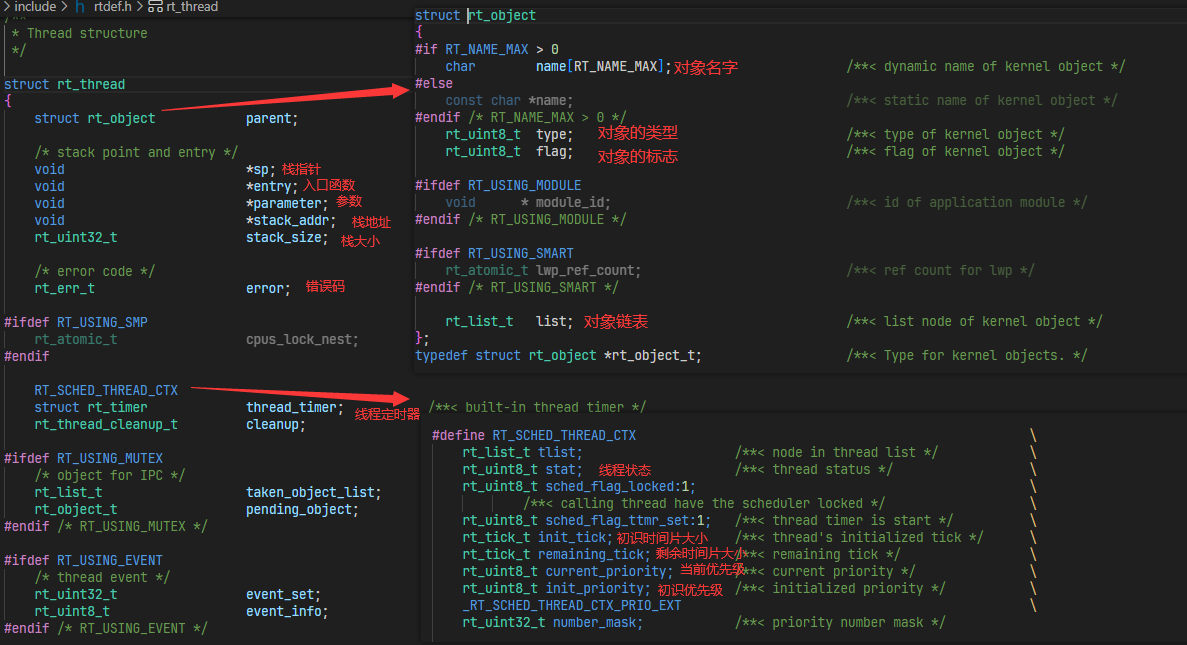
Task: Click the struct symbol icon before 'rt_thread' breadcrumb
Action: pos(154,7)
